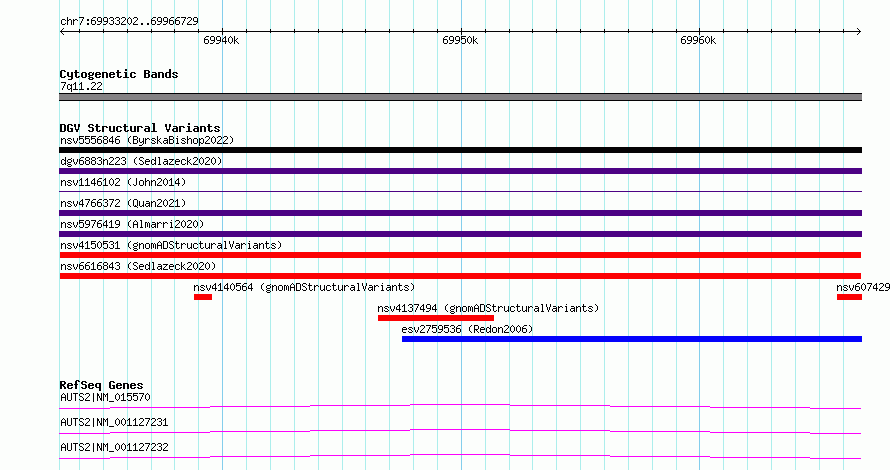Open the esv2759536 (Redon2006) label
The width and height of the screenshot is (890, 470).
467,329
